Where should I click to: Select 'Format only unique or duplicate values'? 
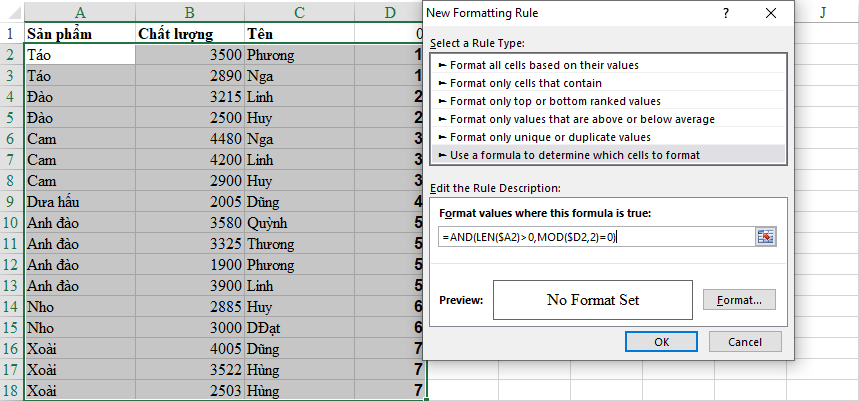pyautogui.click(x=608, y=137)
